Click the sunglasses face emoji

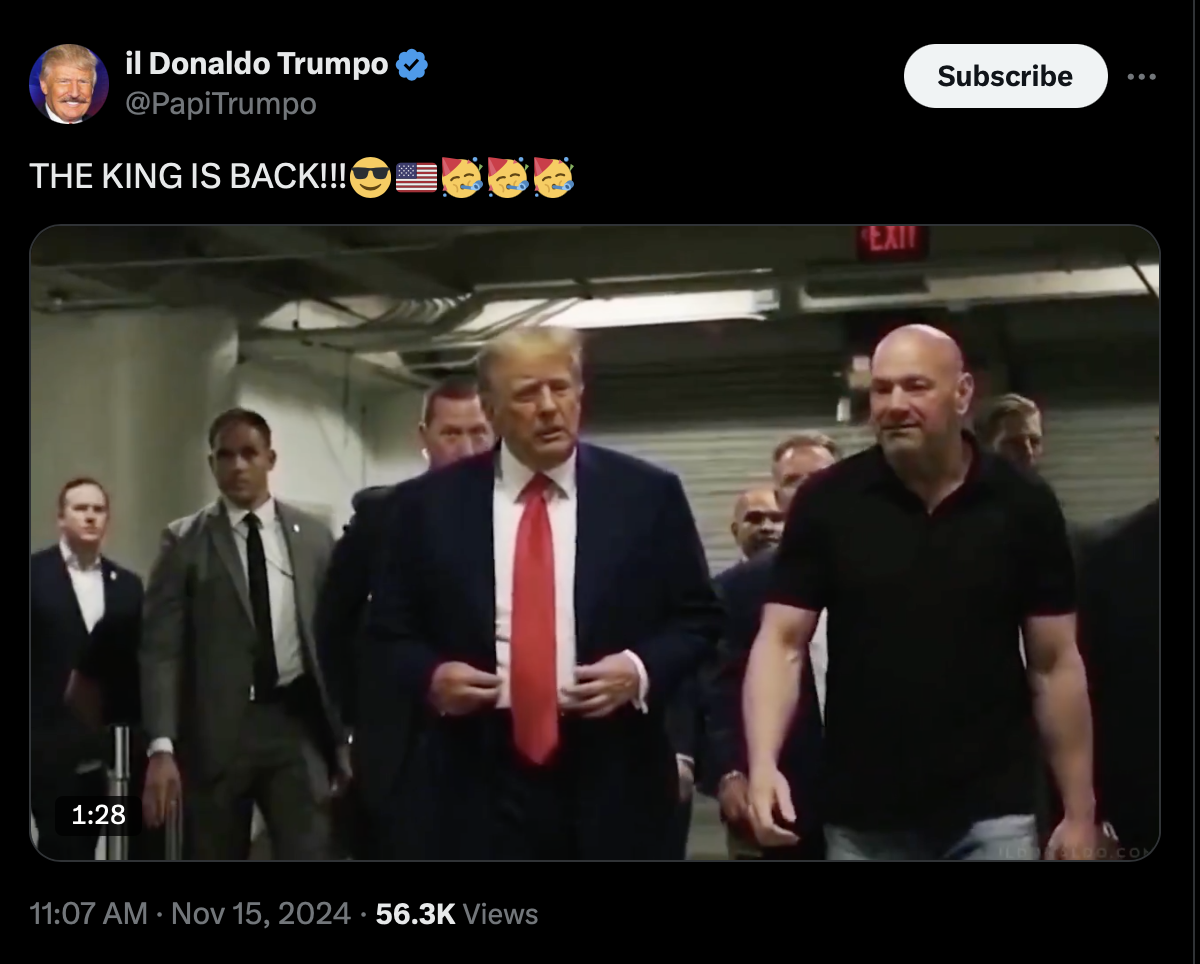370,177
